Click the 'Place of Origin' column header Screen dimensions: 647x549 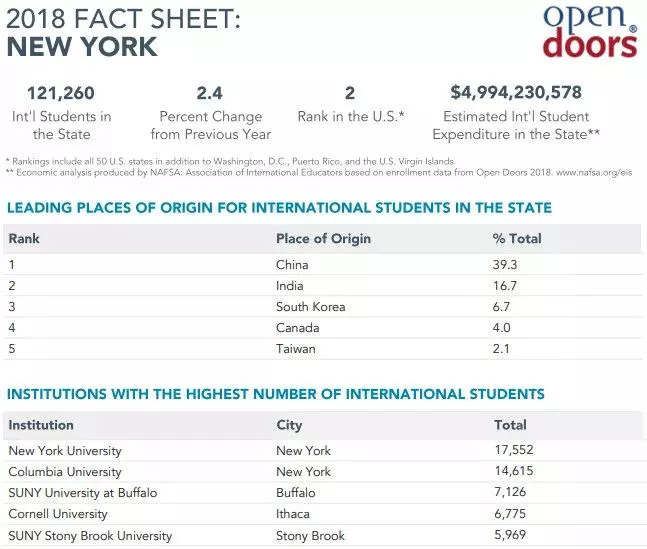point(324,239)
